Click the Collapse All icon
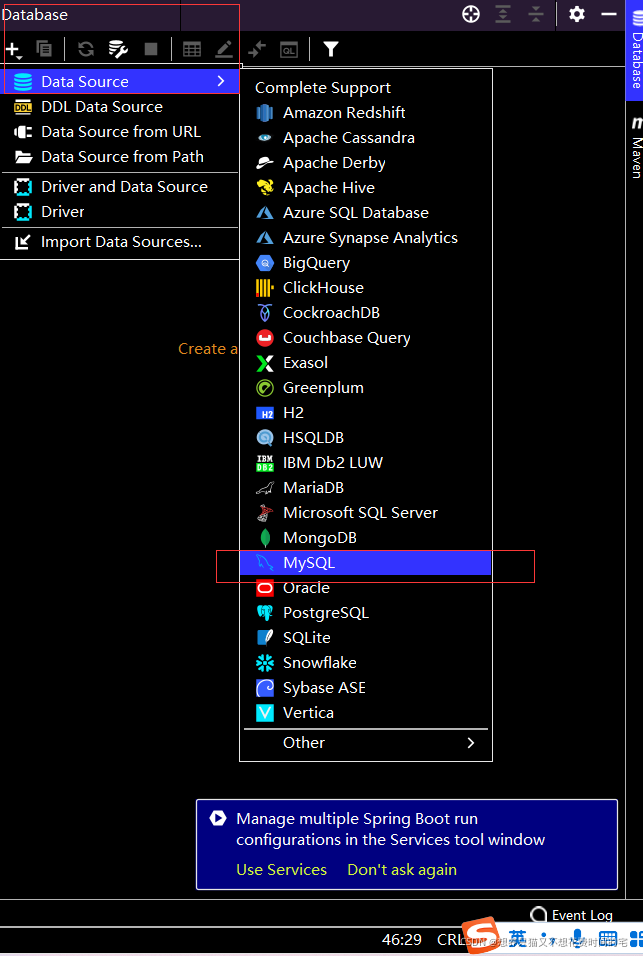 (536, 14)
